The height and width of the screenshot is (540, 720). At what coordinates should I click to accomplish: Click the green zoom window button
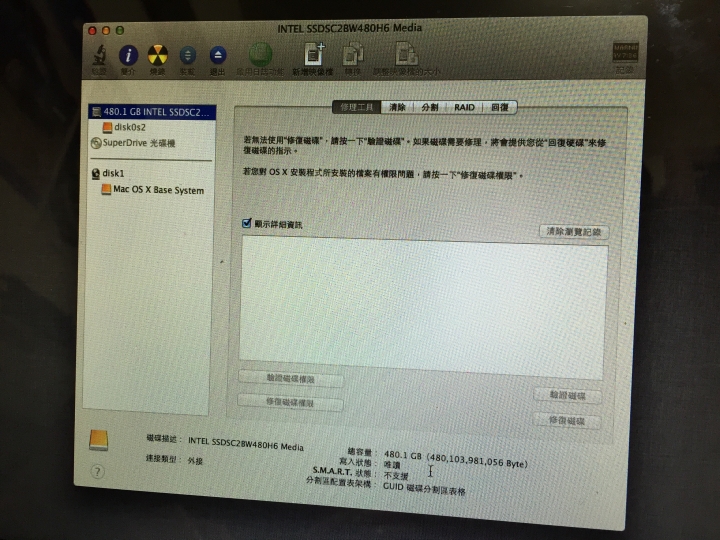point(120,30)
